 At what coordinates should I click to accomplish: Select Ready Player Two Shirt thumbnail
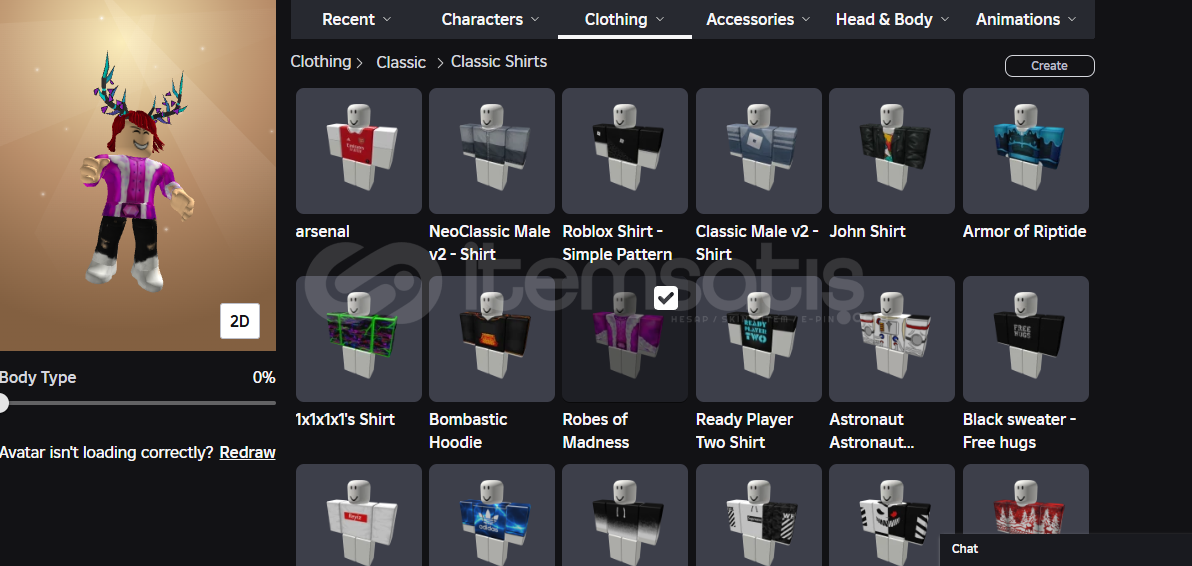tap(759, 339)
